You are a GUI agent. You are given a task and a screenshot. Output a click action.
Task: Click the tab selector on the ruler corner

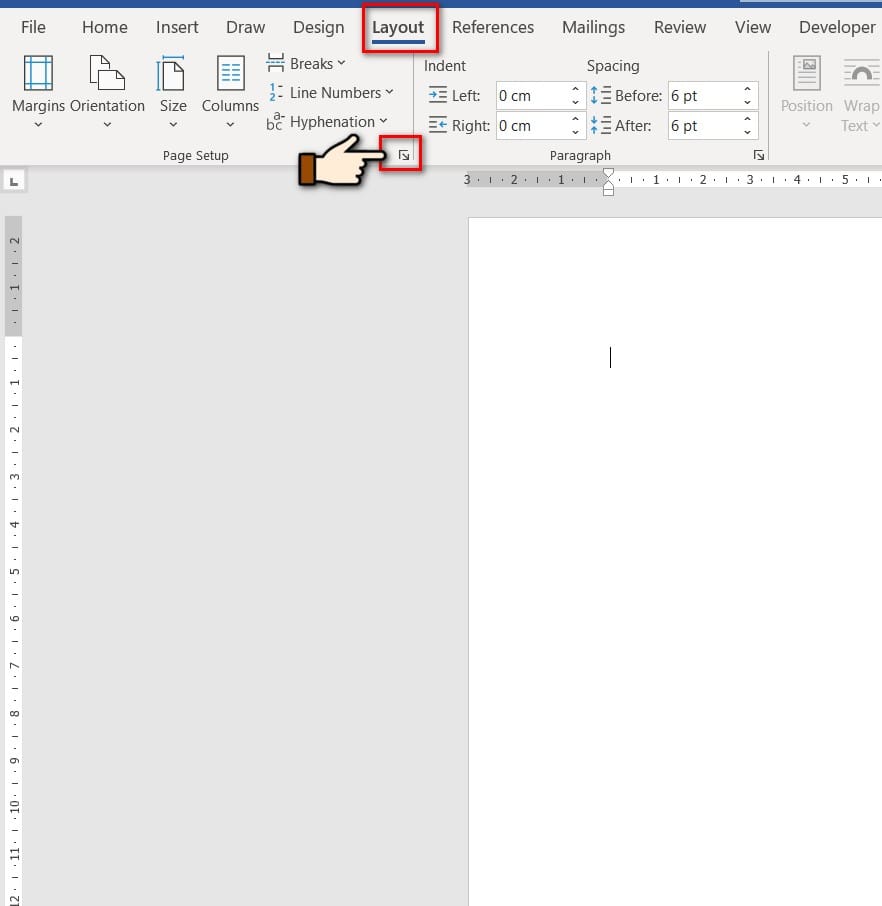point(14,181)
